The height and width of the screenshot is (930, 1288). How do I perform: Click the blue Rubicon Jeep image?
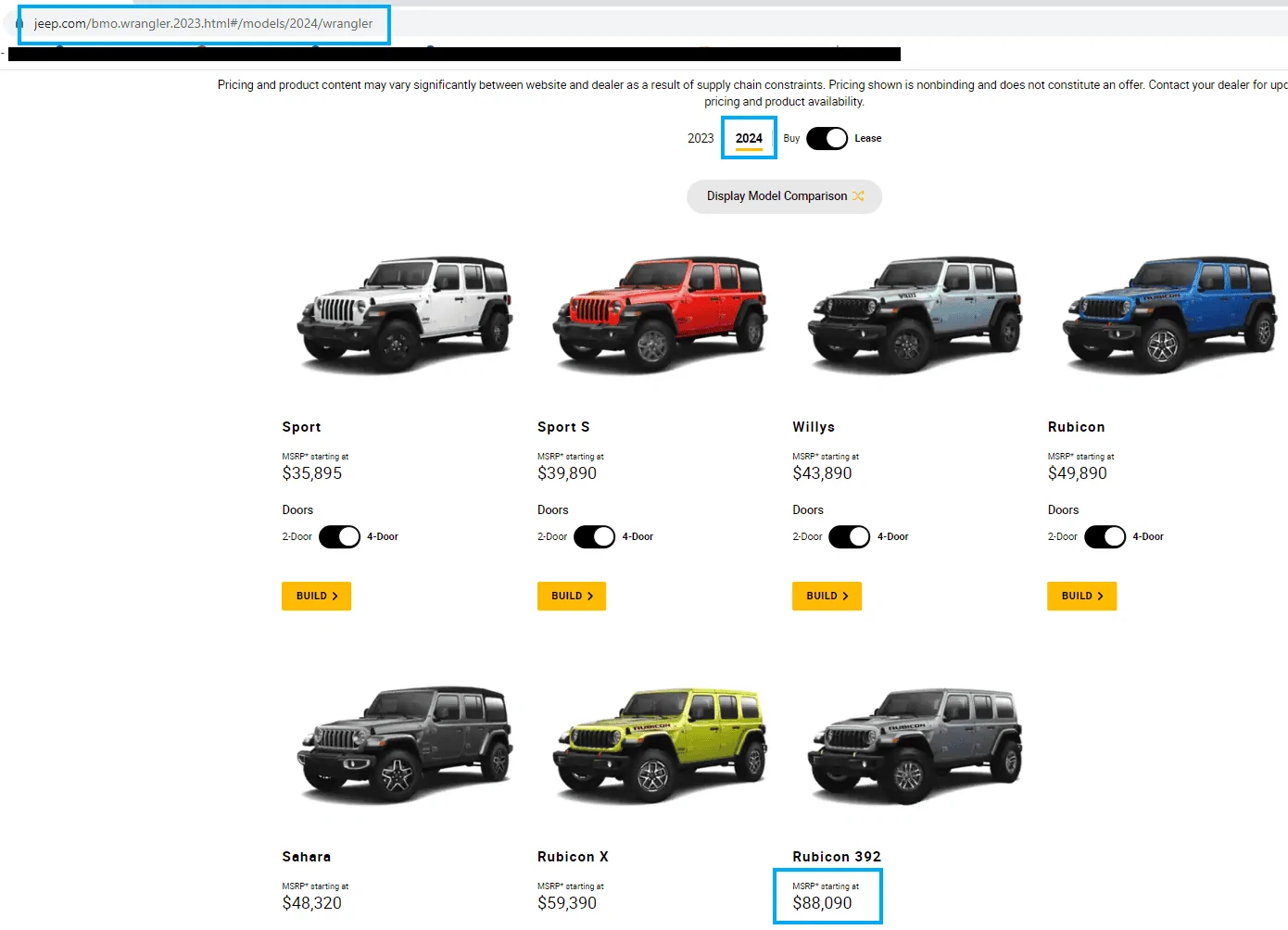(1169, 315)
